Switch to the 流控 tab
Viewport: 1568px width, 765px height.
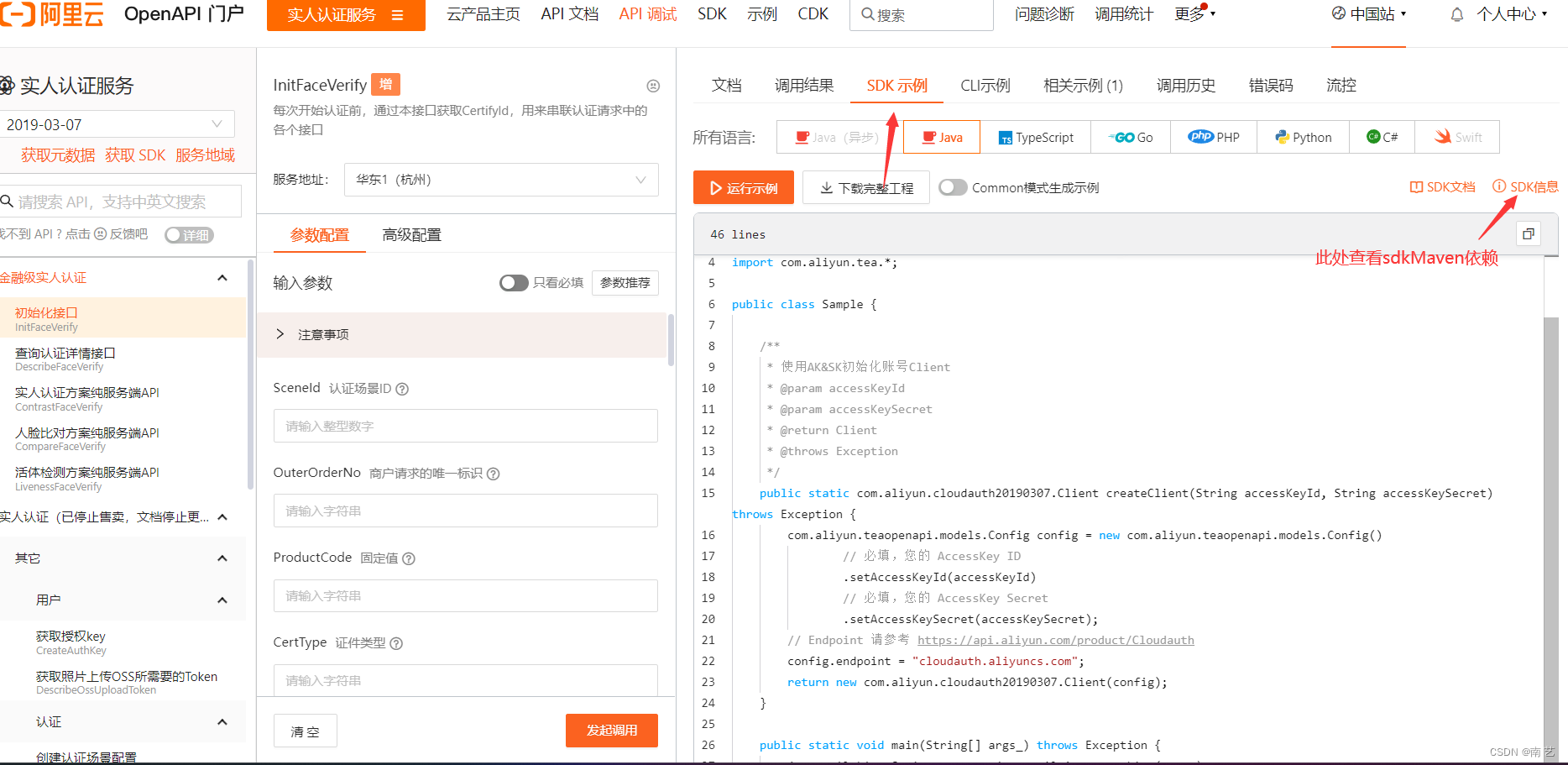click(x=1341, y=86)
